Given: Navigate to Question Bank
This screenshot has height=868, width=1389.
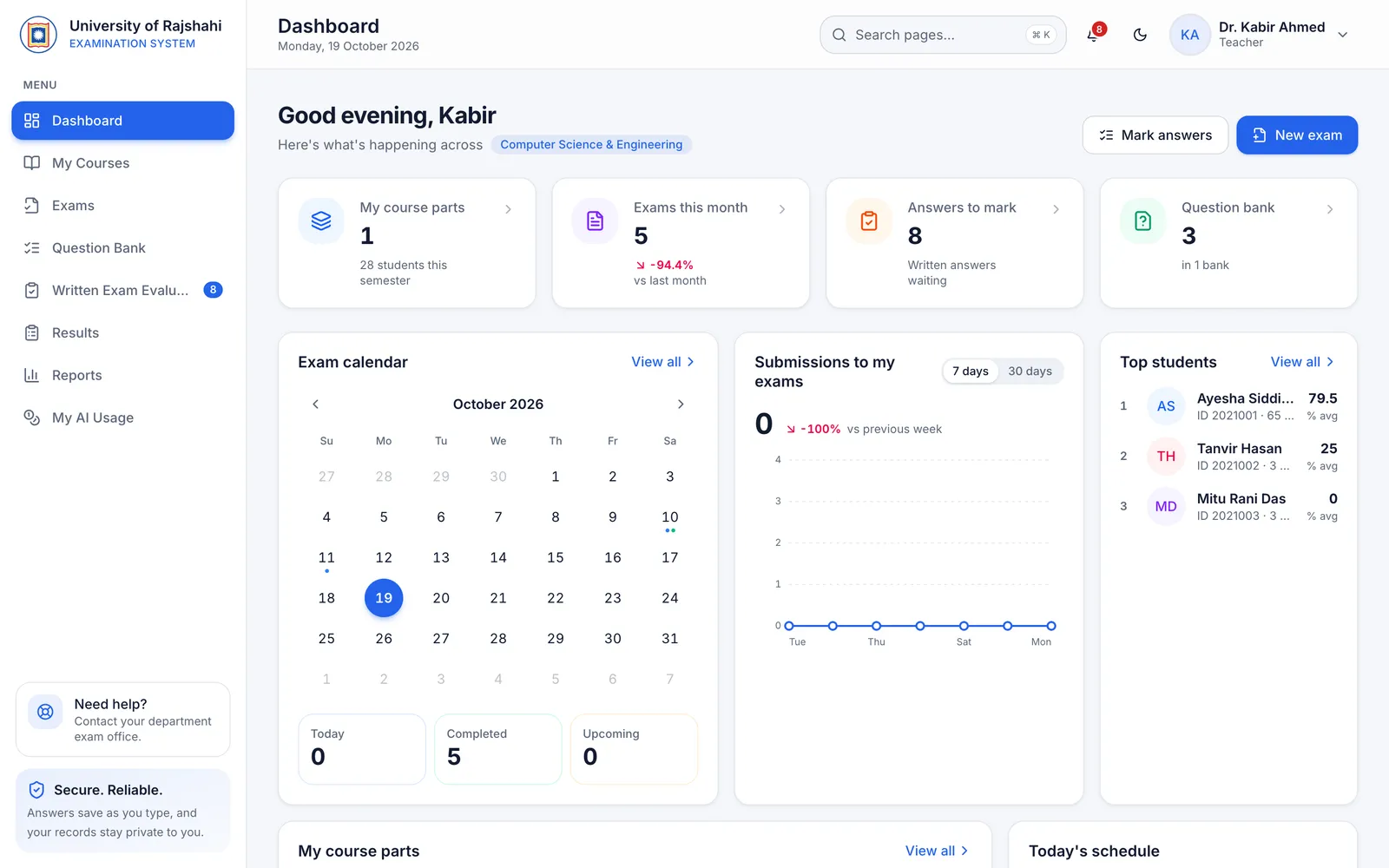Looking at the screenshot, I should point(122,248).
